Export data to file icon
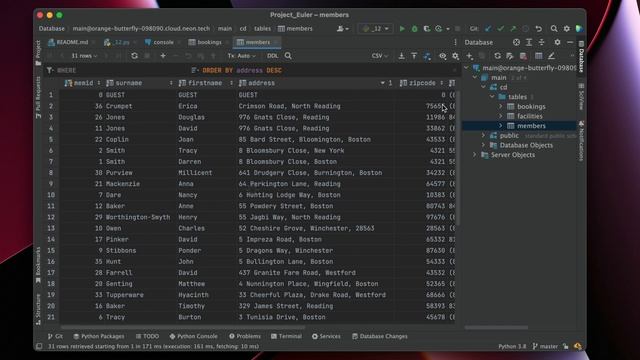 pyautogui.click(x=402, y=56)
